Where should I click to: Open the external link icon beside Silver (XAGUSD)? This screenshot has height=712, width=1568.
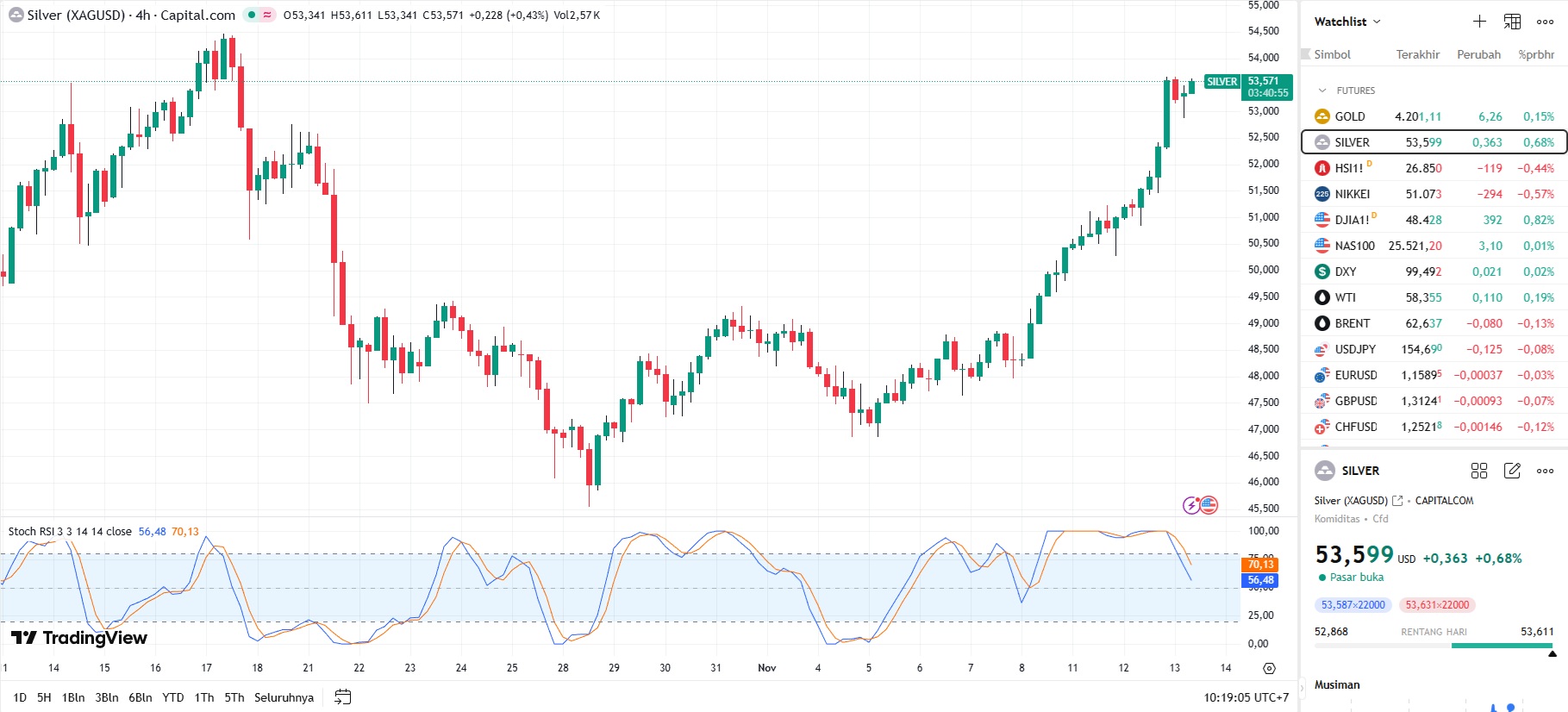(1397, 501)
